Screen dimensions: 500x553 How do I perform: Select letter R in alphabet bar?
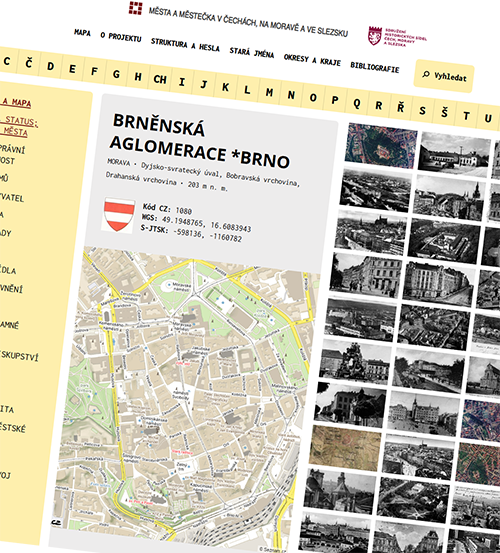(378, 105)
